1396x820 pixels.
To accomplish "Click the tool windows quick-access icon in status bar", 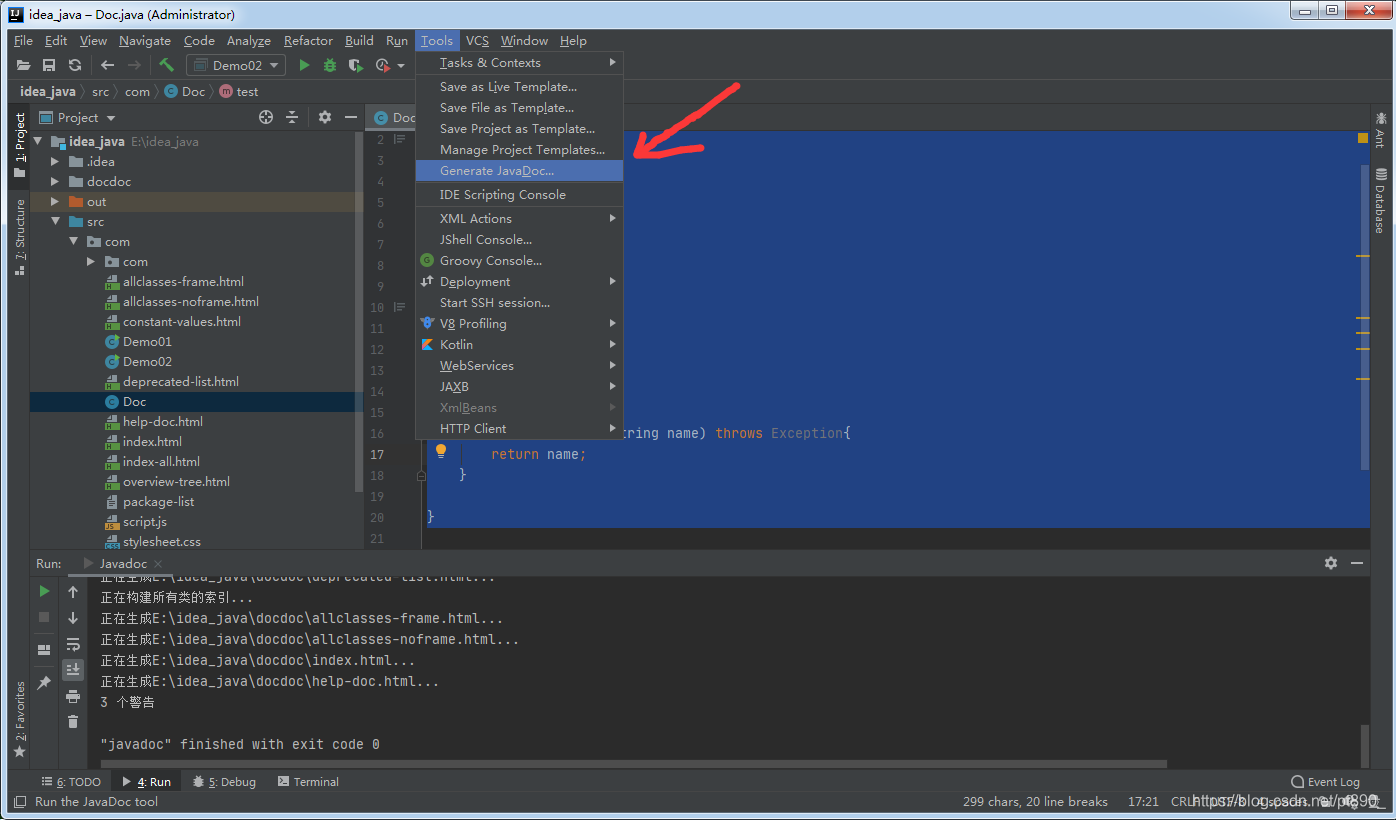I will tap(18, 801).
